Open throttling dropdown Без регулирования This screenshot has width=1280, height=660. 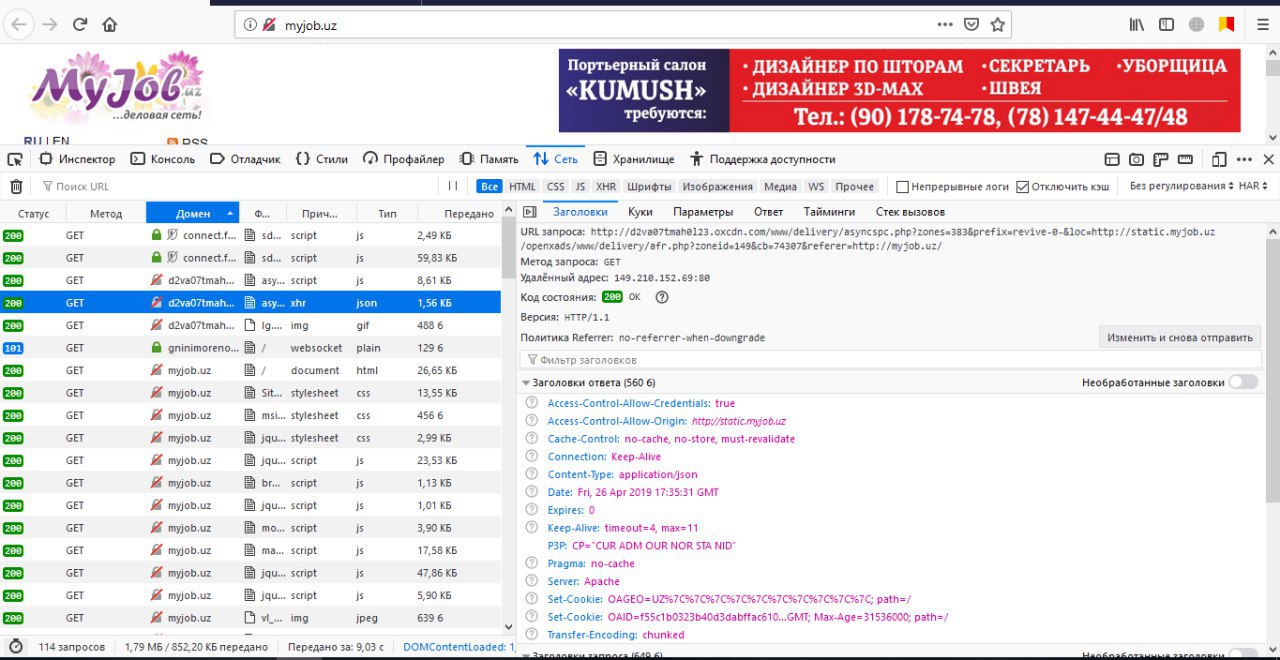1180,186
